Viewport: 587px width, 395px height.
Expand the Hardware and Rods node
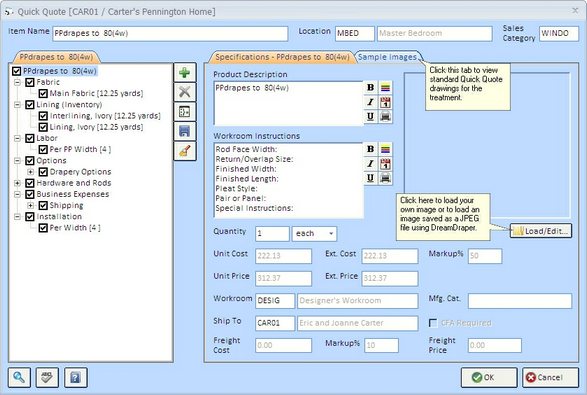(17, 183)
